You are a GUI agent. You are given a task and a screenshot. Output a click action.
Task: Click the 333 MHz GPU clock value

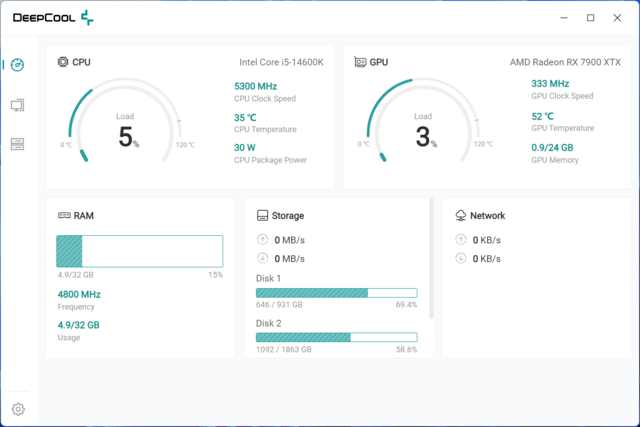click(x=550, y=84)
